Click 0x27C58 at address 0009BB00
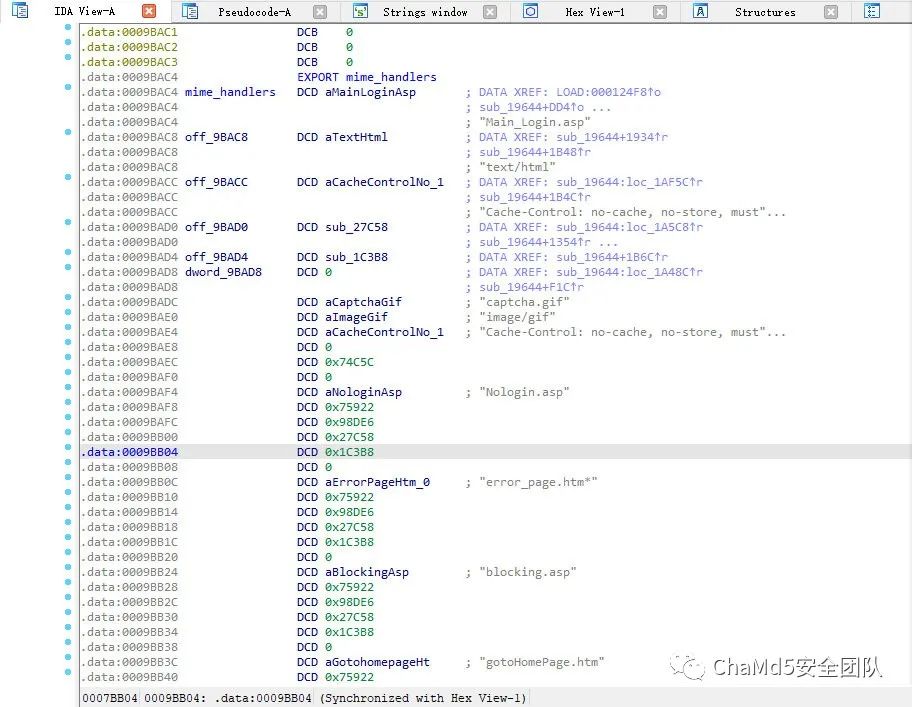Image resolution: width=912 pixels, height=707 pixels. (x=349, y=437)
